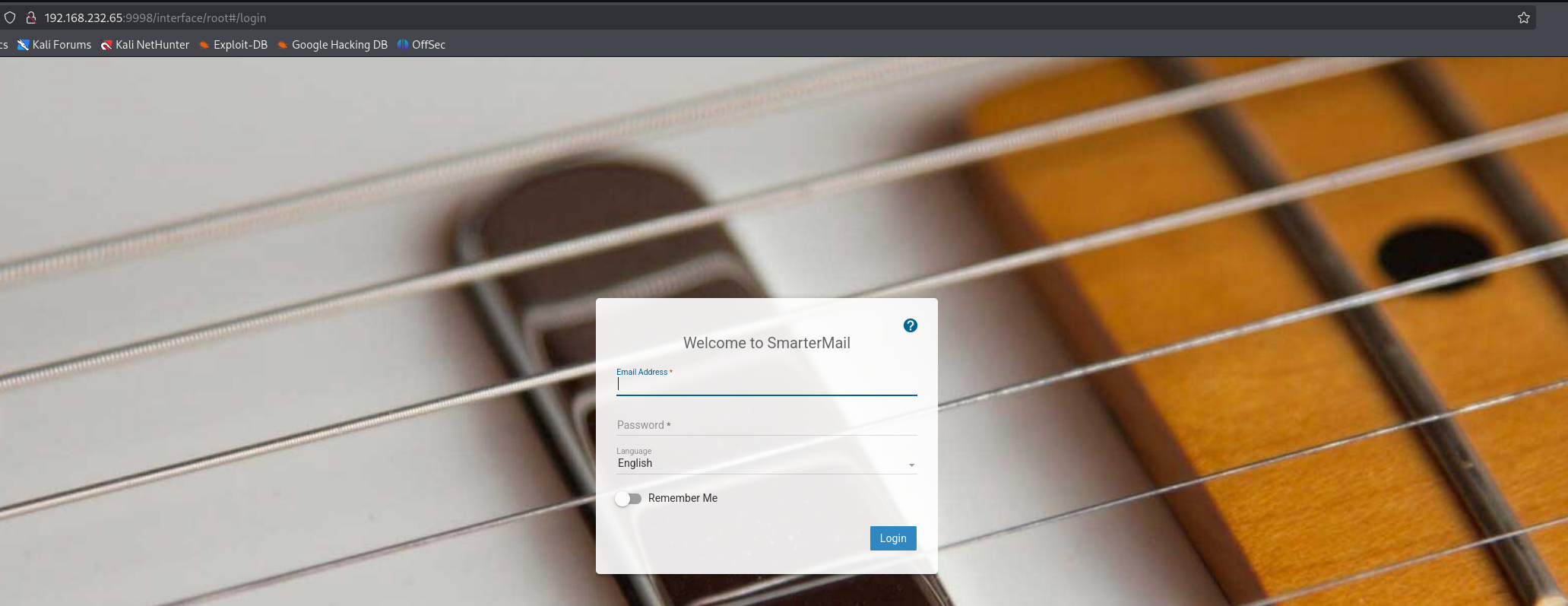Screen dimensions: 1568x606
Task: Open the Language dropdown showing English
Action: [766, 463]
